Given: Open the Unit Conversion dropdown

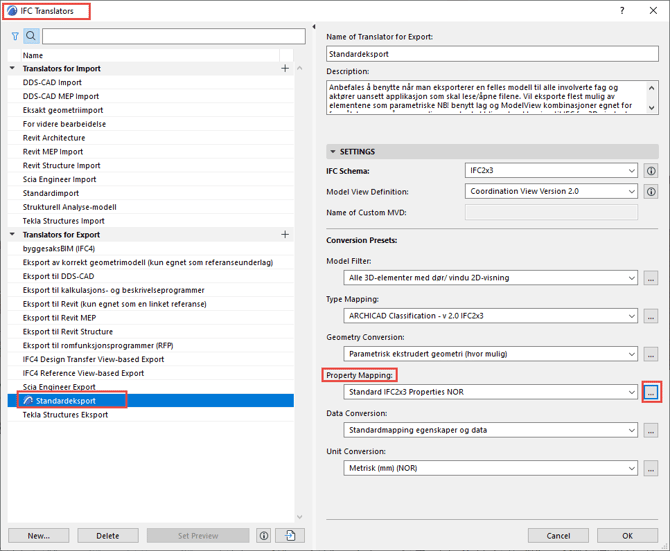Looking at the screenshot, I should click(x=491, y=468).
